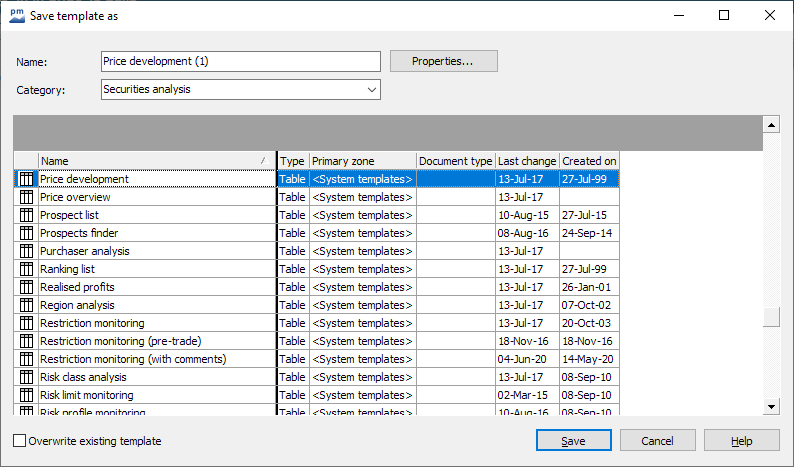
Task: Click table icon next to Risk limit monitoring
Action: click(x=26, y=395)
